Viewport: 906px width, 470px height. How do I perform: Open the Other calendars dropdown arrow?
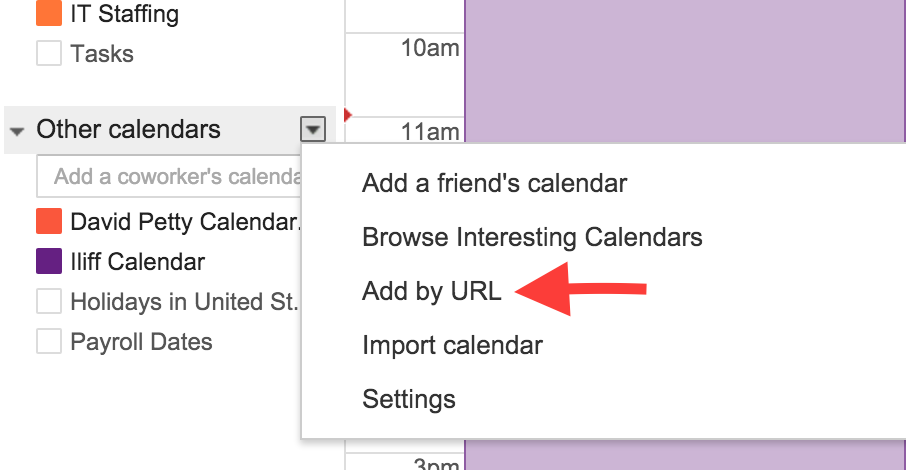click(x=314, y=129)
